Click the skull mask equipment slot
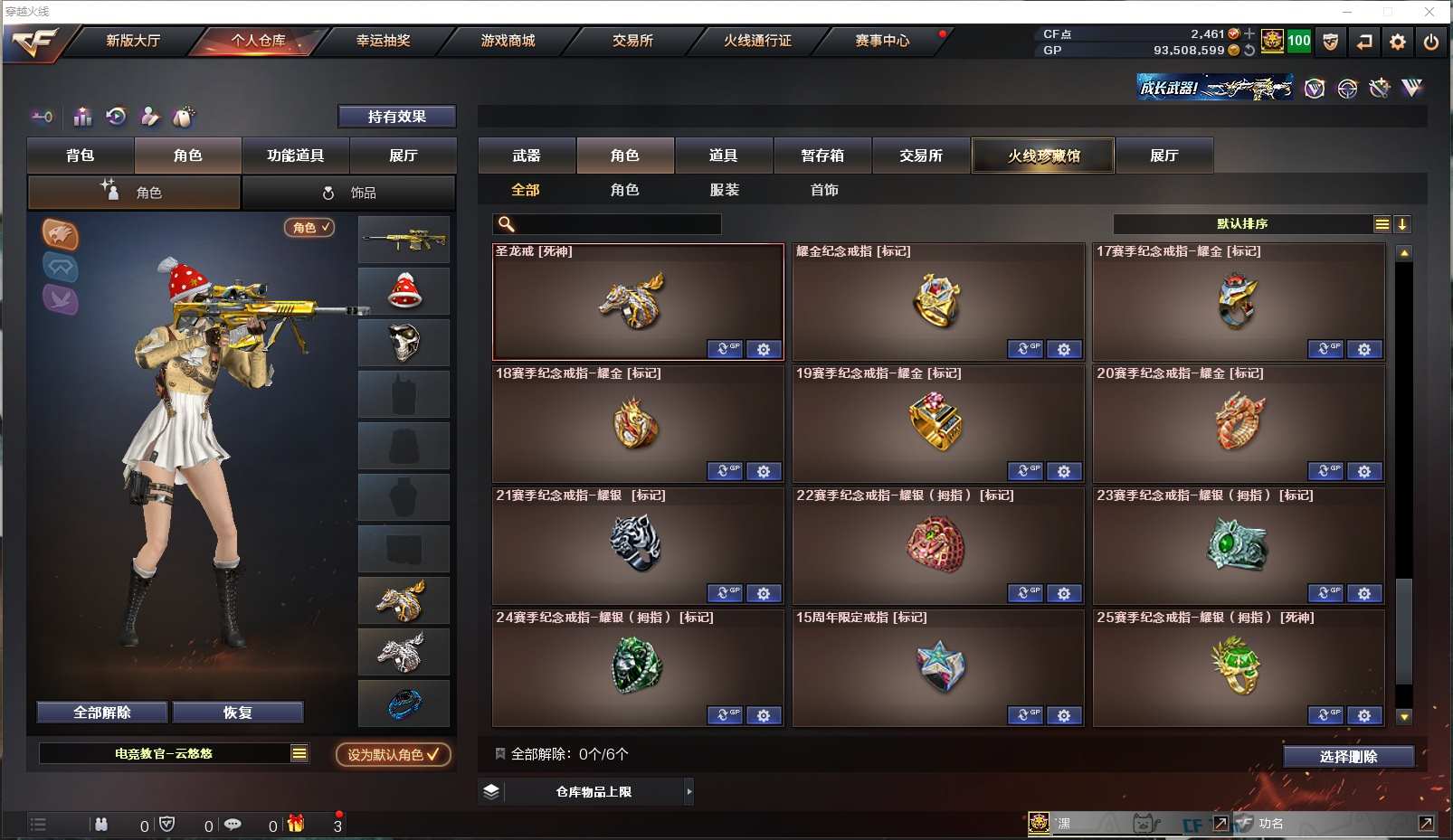Screen dimensions: 1453x840 [404, 343]
